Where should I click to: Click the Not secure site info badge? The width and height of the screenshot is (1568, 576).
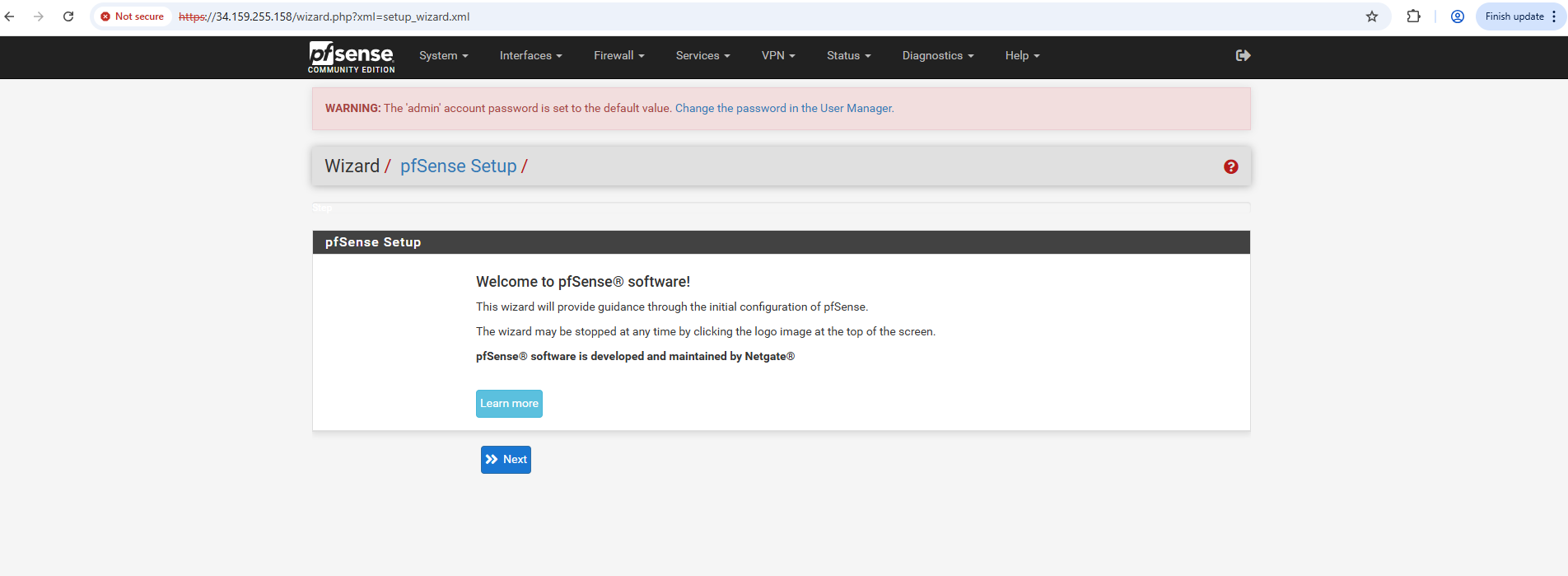point(133,16)
